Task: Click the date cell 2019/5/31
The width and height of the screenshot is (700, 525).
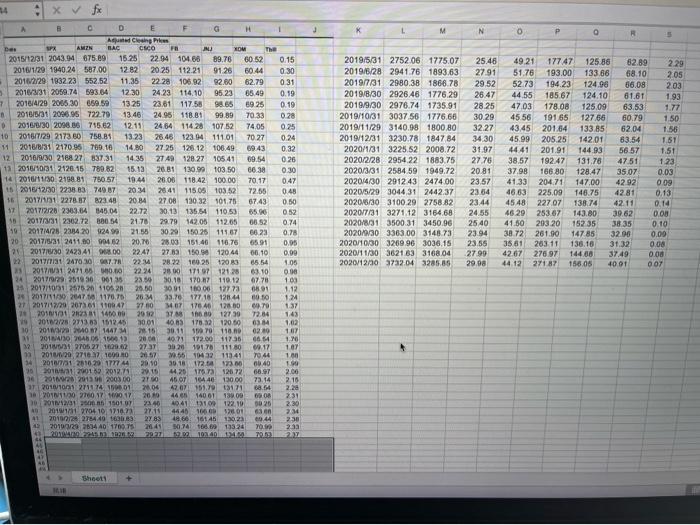Action: coord(363,60)
